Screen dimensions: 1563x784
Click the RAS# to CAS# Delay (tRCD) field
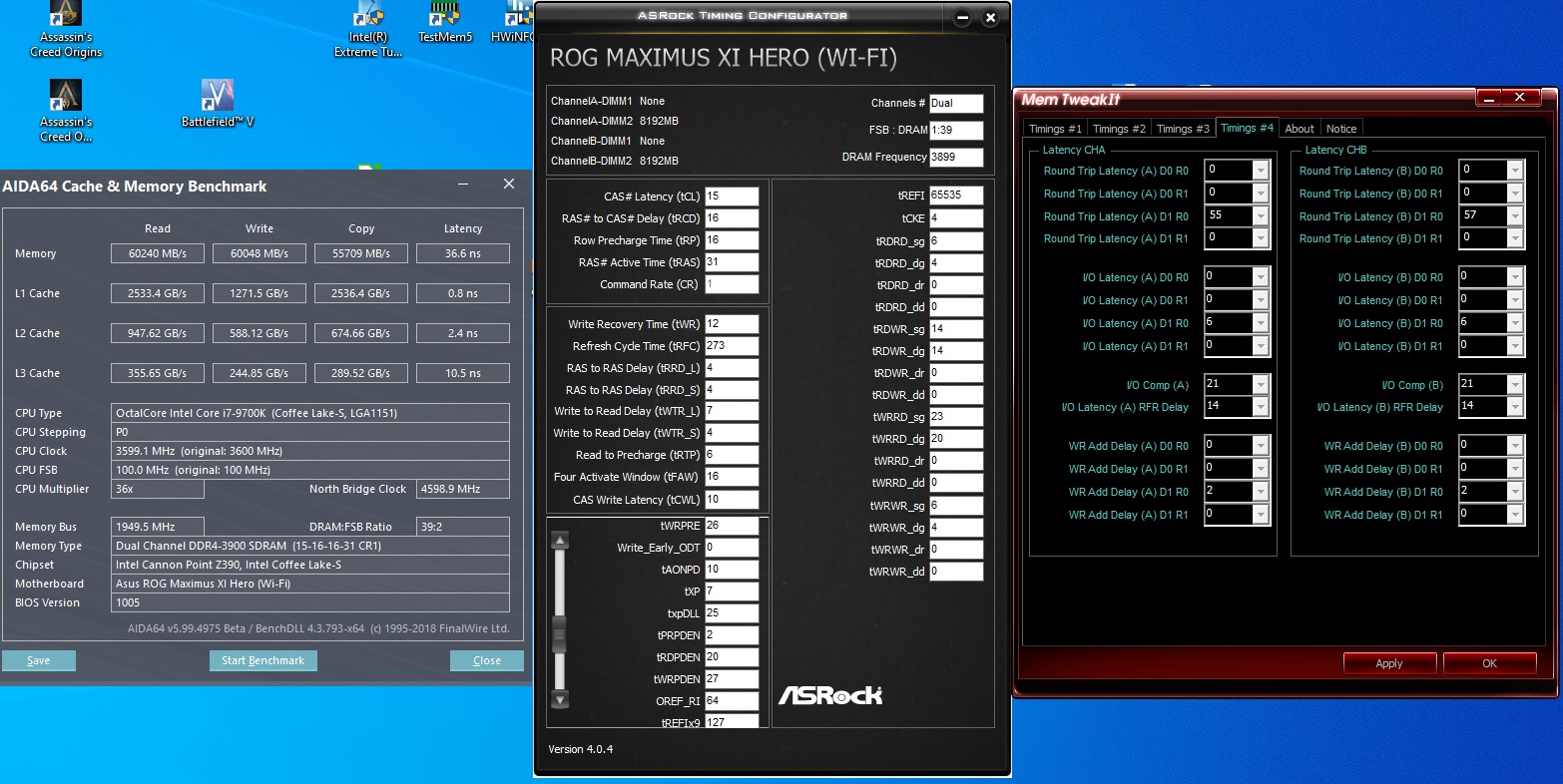[x=732, y=218]
